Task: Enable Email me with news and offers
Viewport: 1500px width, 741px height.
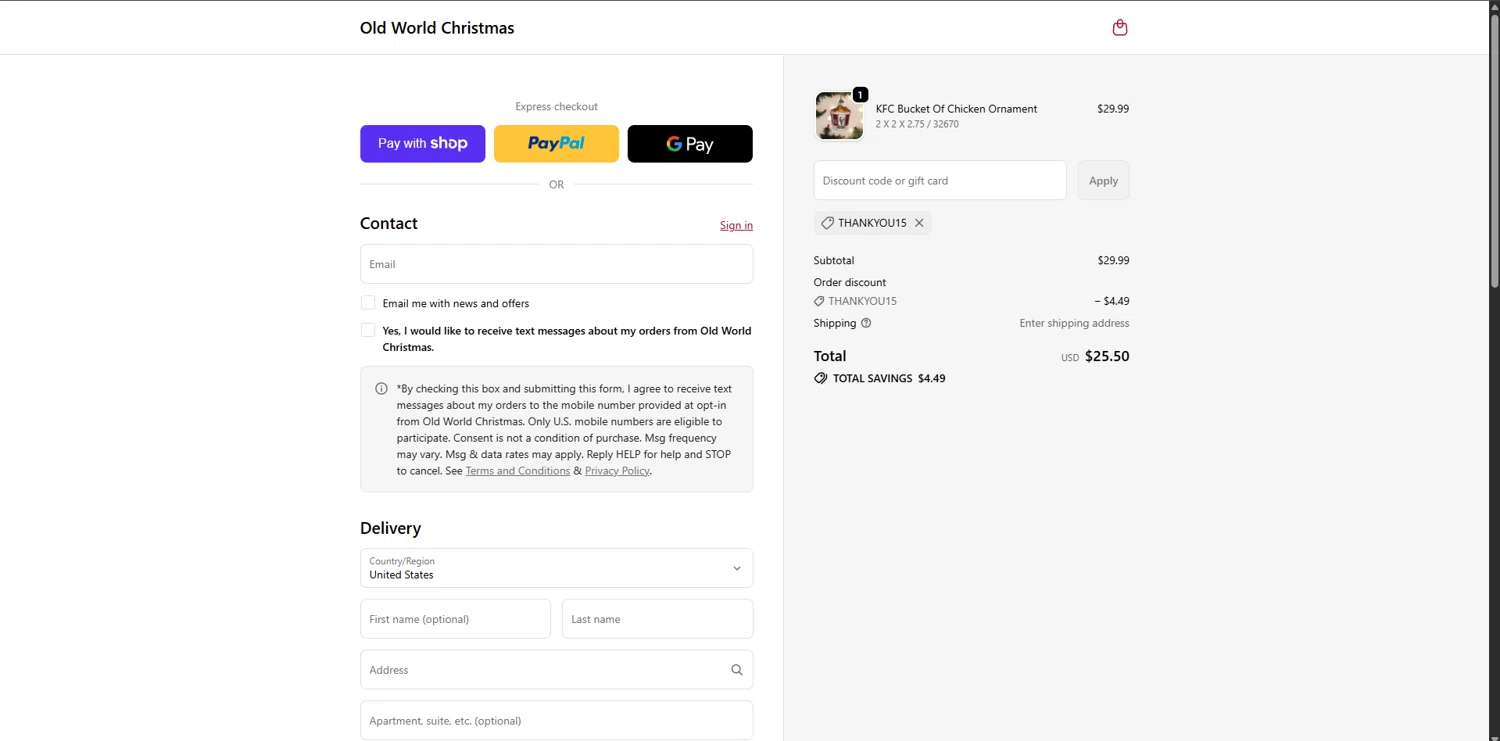Action: coord(368,303)
